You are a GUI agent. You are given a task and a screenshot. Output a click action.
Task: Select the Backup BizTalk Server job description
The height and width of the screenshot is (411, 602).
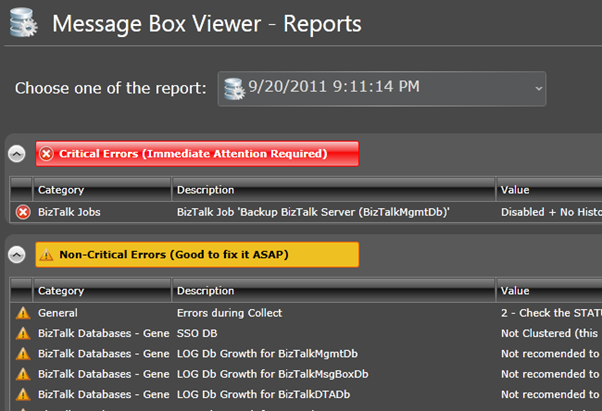313,212
